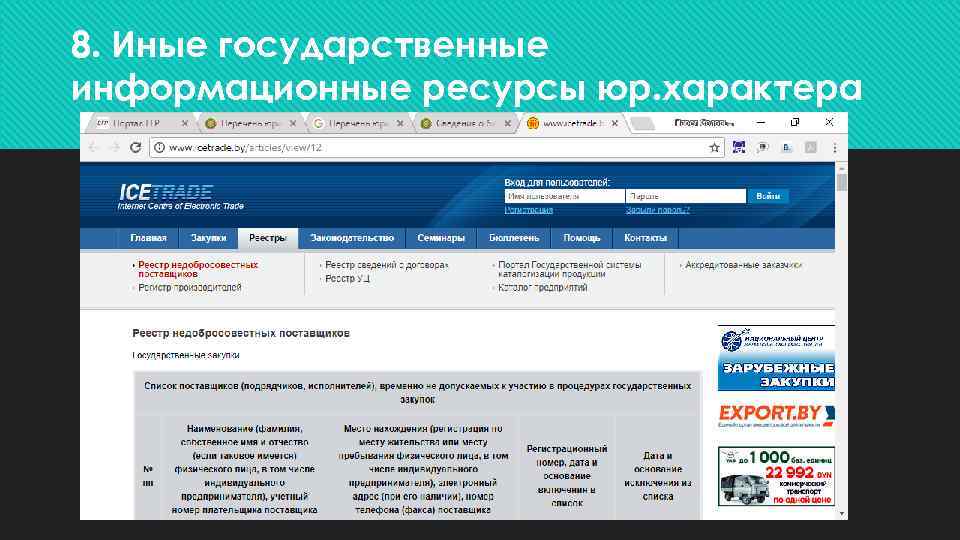
Task: Select the 'Реестры' menu item
Action: [268, 238]
